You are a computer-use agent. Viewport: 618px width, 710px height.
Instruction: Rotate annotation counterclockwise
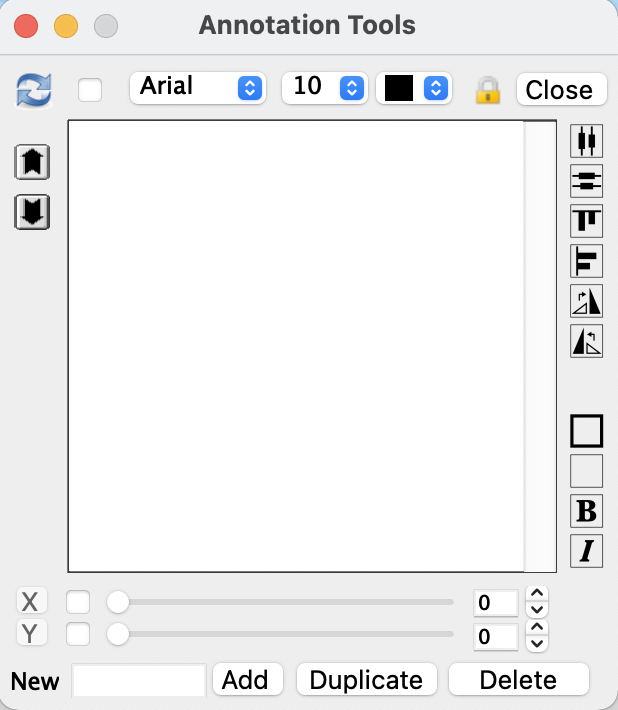coord(586,341)
